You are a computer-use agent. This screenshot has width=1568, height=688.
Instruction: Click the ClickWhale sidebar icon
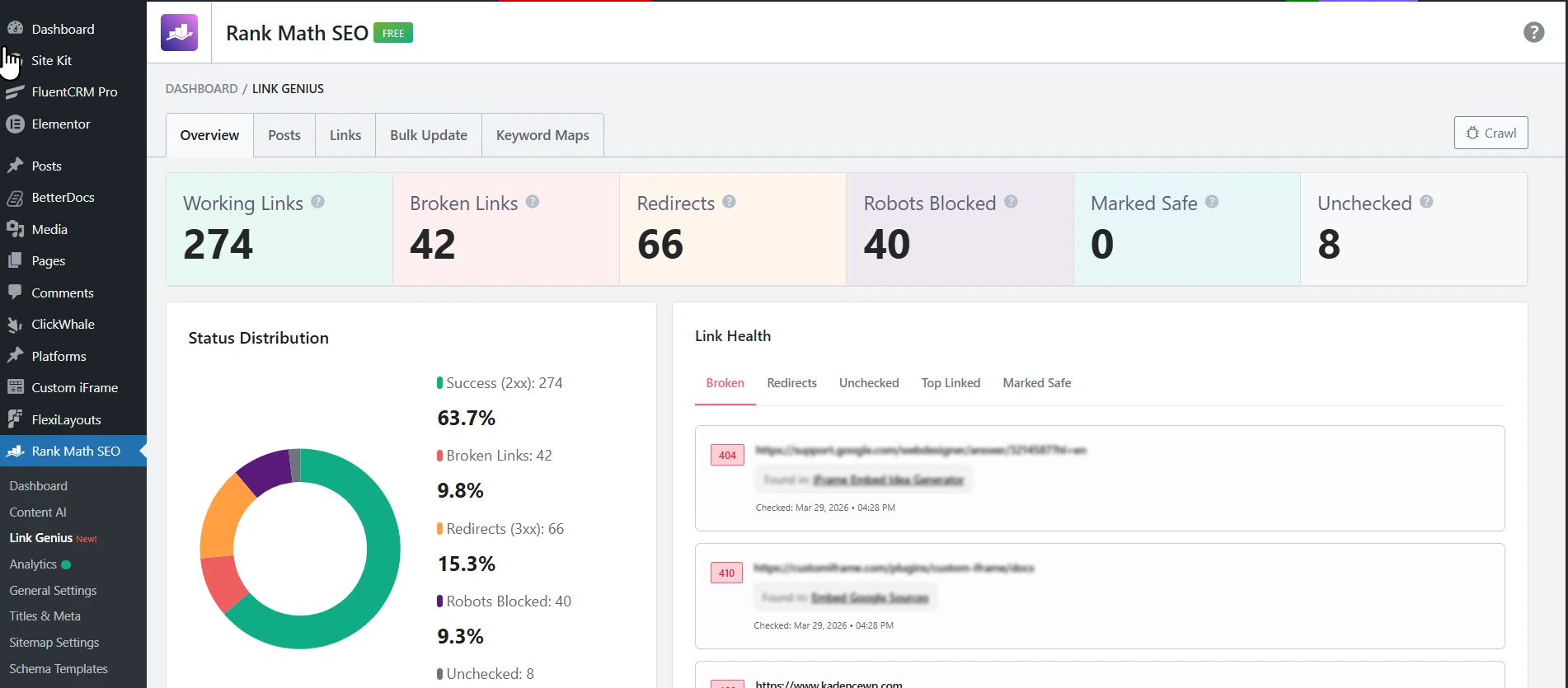pos(15,325)
